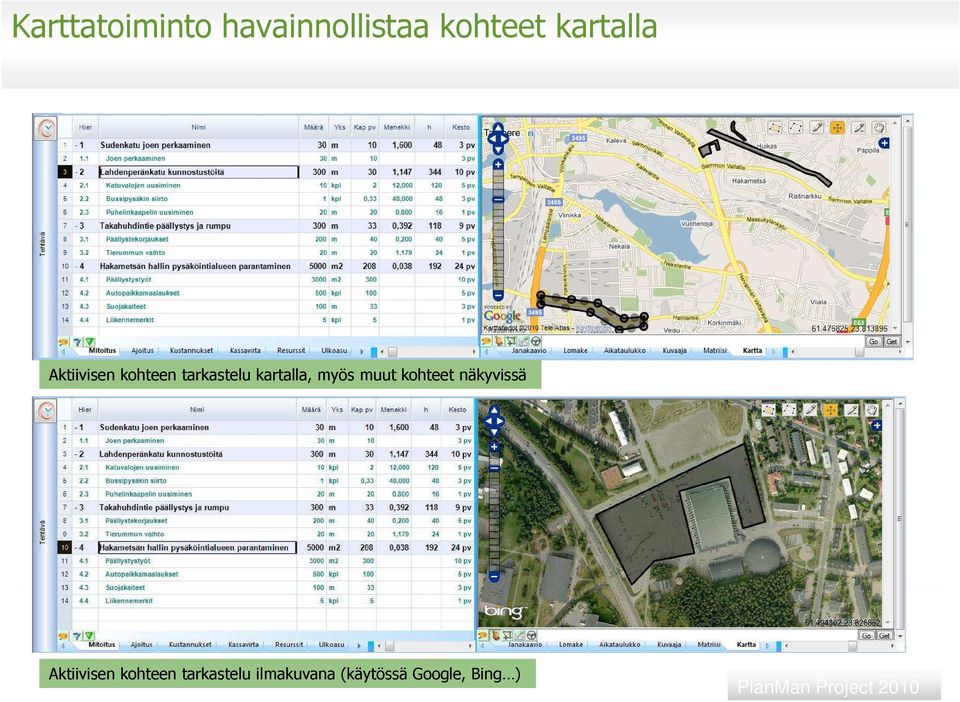This screenshot has height=702, width=960.
Task: Click the '5000' Määrä cell in the lower table
Action: tap(312, 548)
